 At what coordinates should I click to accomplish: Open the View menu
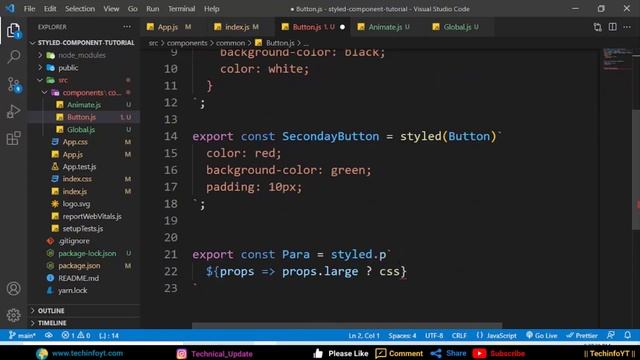pos(111,9)
